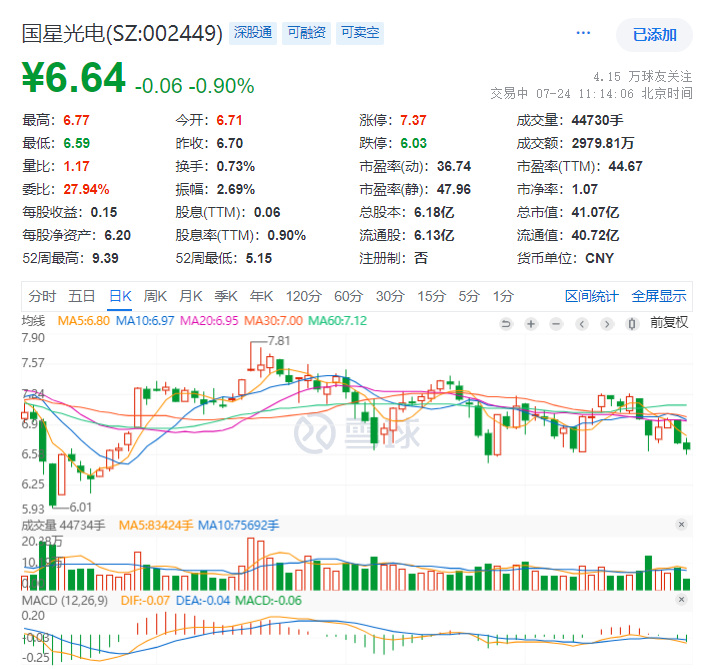Image resolution: width=715 pixels, height=669 pixels.
Task: Click the 52周最高 value 9.39
Action: (105, 258)
